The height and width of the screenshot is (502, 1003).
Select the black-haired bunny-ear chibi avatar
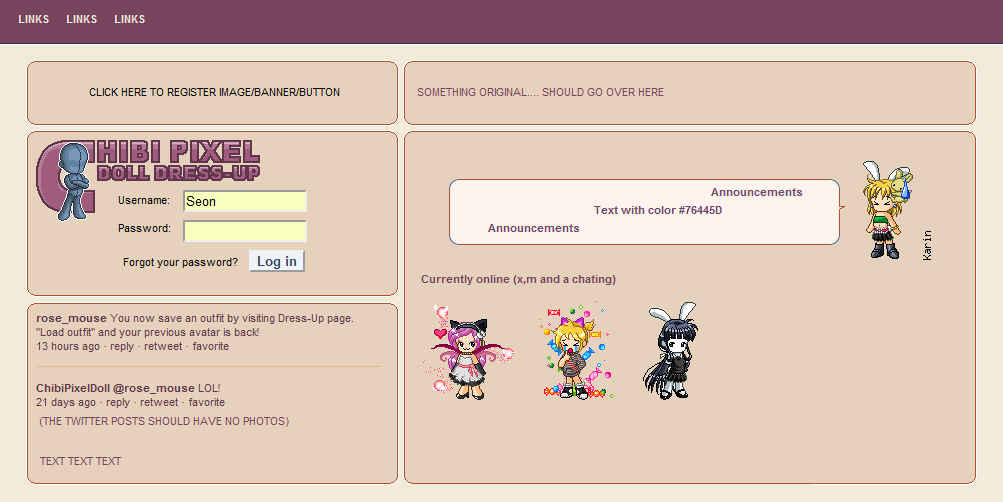tap(670, 351)
